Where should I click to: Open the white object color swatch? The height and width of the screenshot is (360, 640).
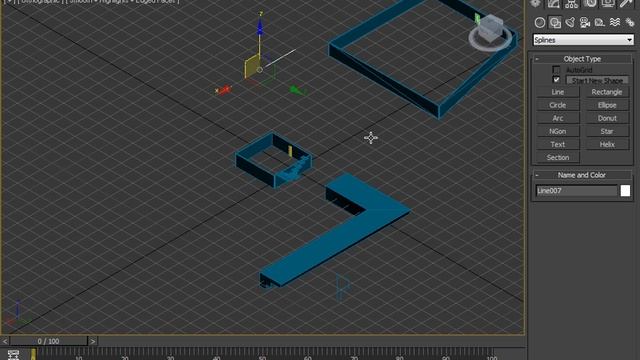coord(625,191)
